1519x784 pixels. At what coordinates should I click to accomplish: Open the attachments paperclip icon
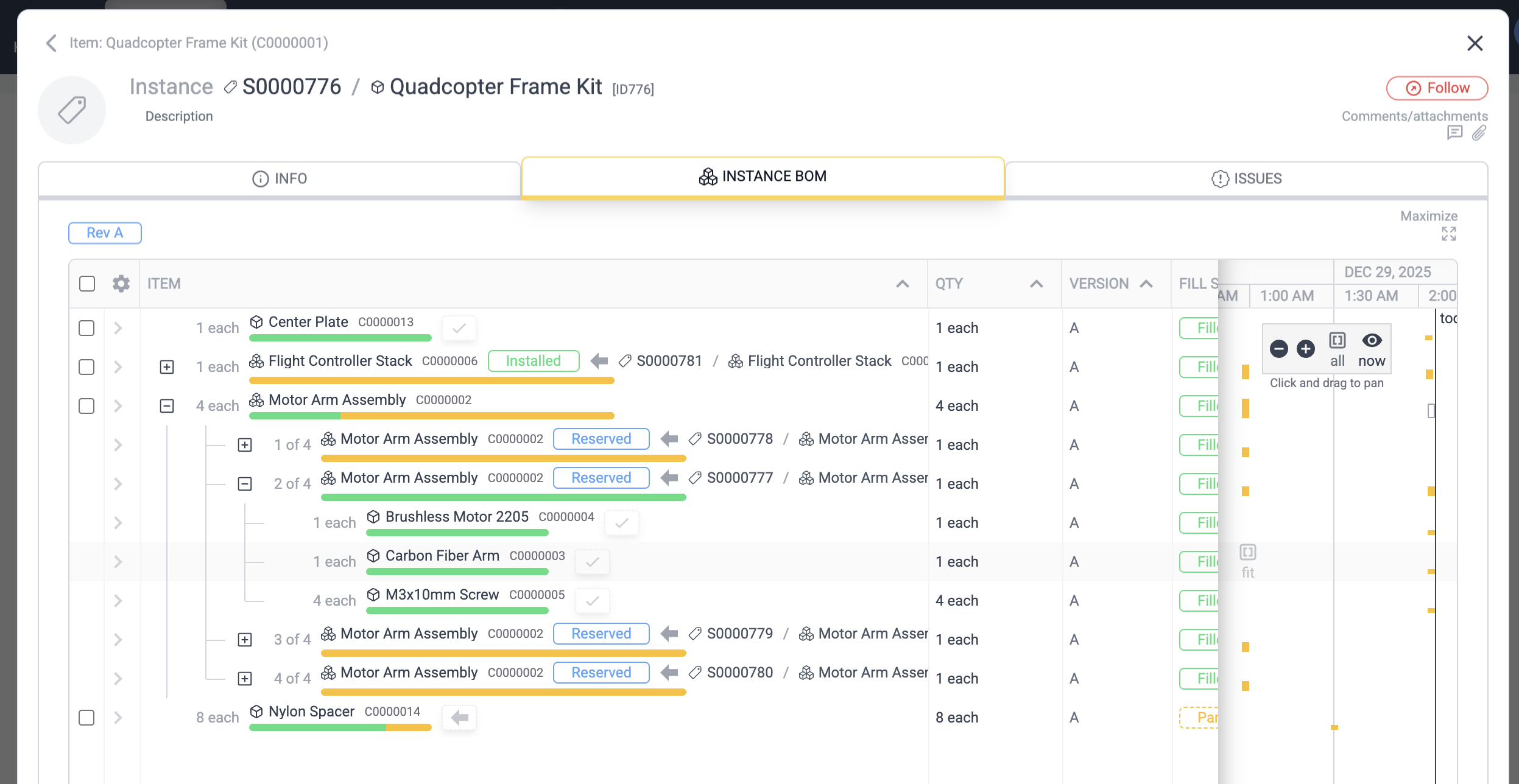click(x=1479, y=133)
